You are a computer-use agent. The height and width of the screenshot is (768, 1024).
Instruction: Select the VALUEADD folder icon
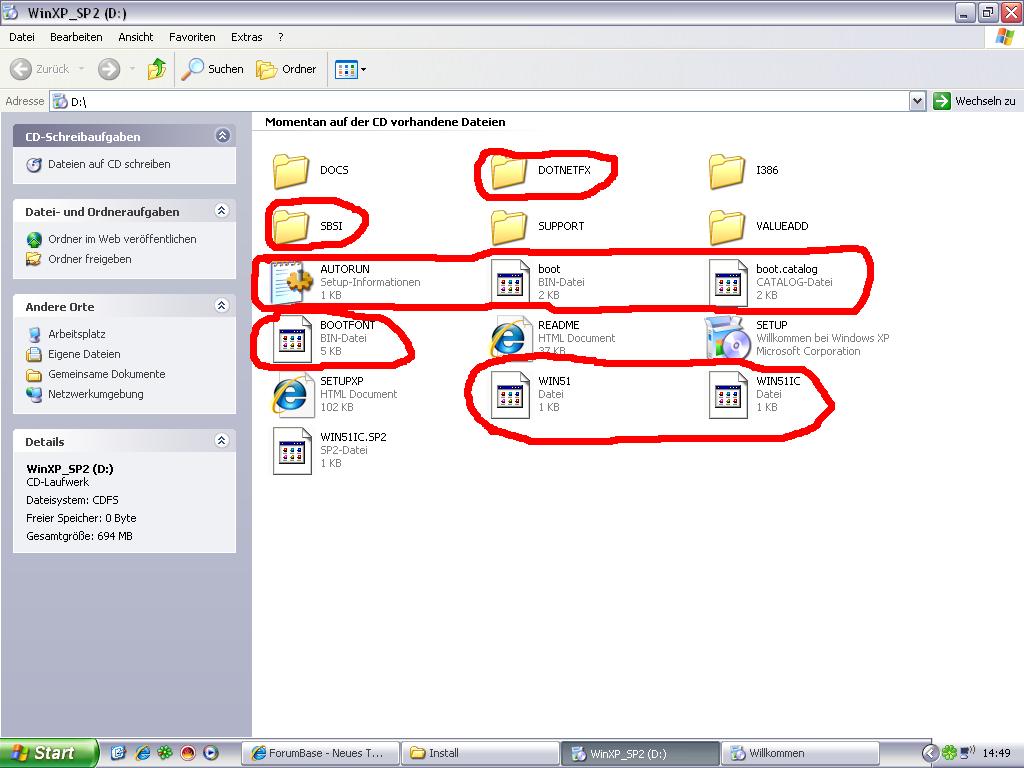pos(727,227)
